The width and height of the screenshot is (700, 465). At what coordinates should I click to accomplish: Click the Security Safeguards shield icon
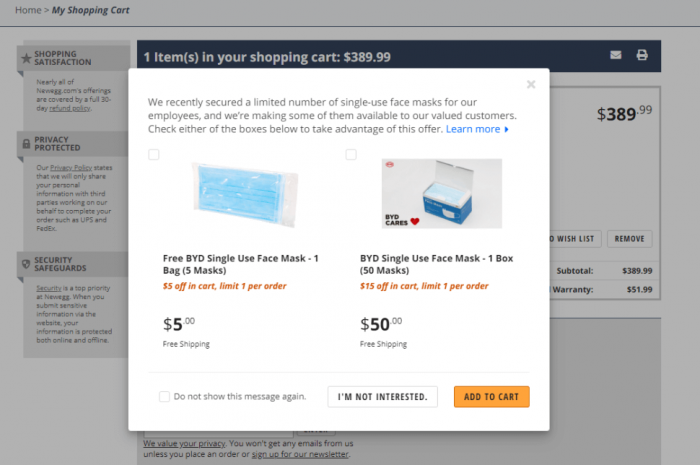26,263
